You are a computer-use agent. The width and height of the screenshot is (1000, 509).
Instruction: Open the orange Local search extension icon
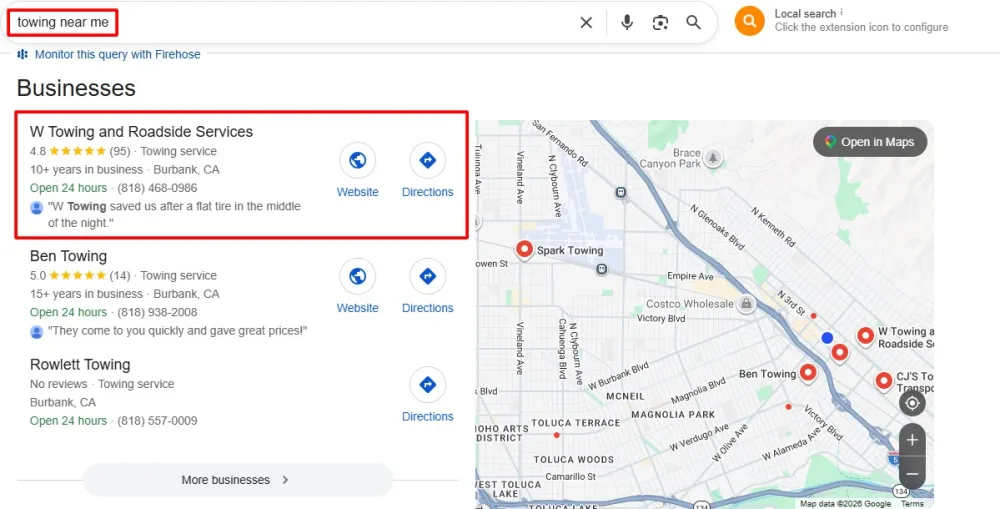[749, 21]
